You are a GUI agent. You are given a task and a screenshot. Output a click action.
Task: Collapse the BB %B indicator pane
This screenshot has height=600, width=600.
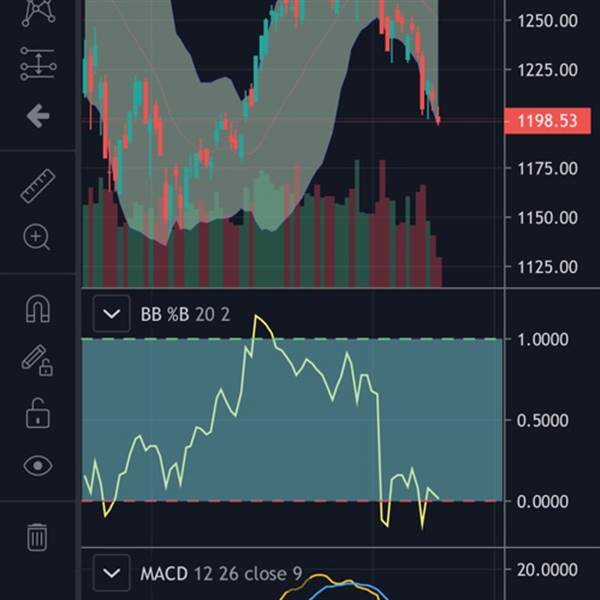[x=111, y=314]
